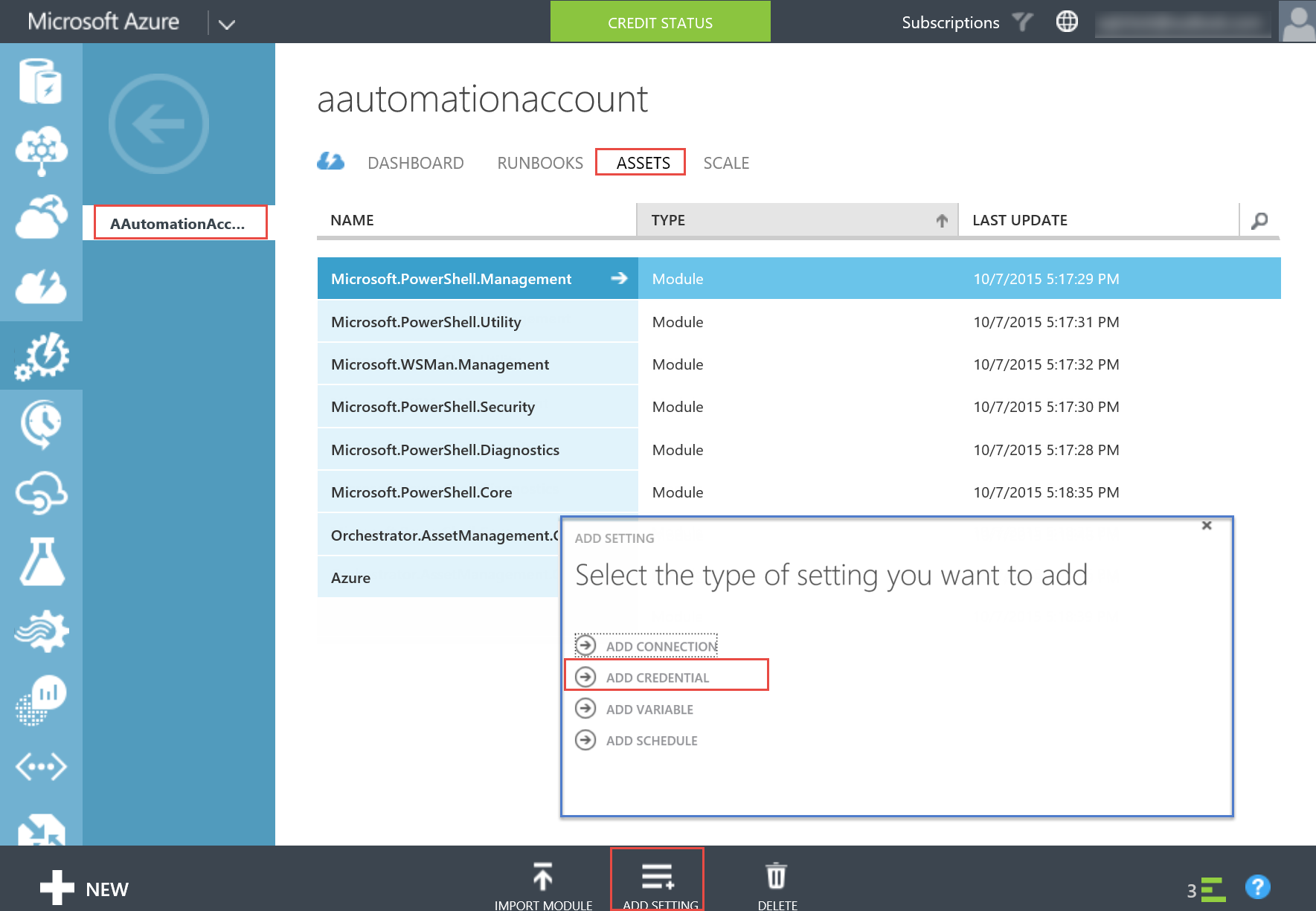The image size is (1316, 911).
Task: Click the NEW button
Action: (x=84, y=889)
